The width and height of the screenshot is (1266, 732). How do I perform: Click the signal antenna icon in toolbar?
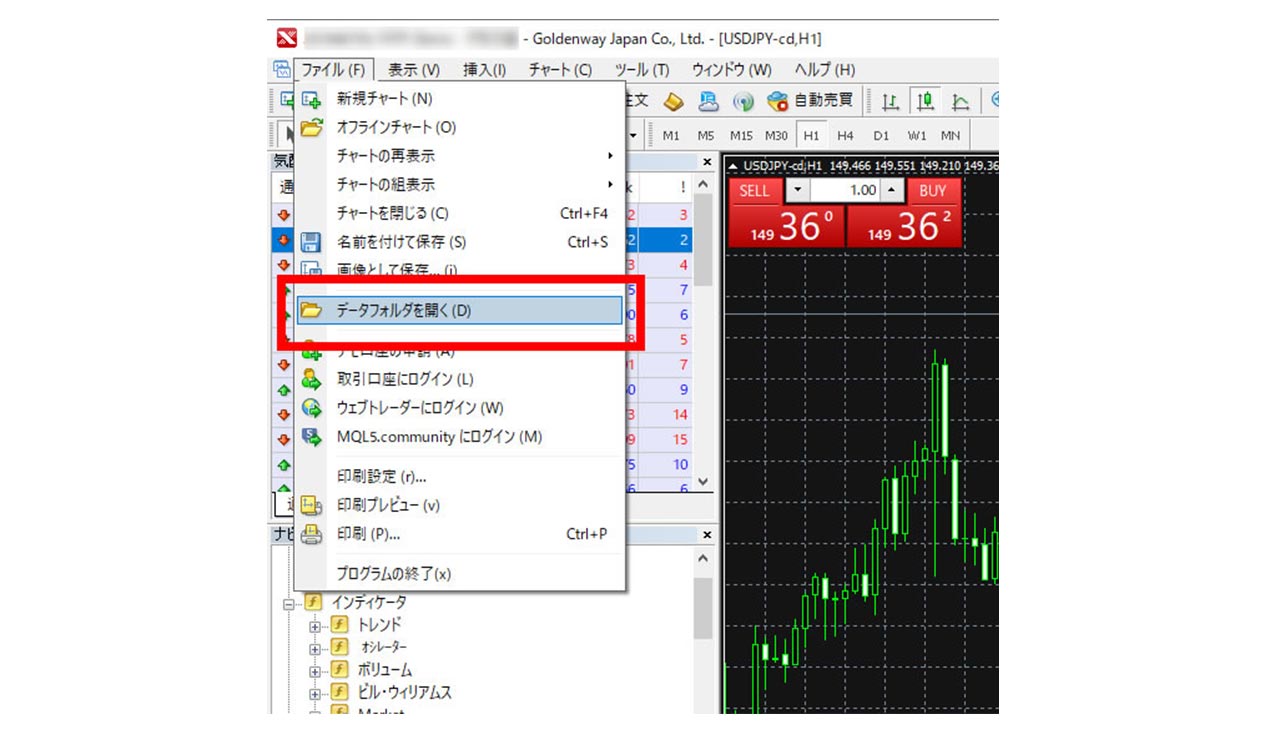pos(743,101)
